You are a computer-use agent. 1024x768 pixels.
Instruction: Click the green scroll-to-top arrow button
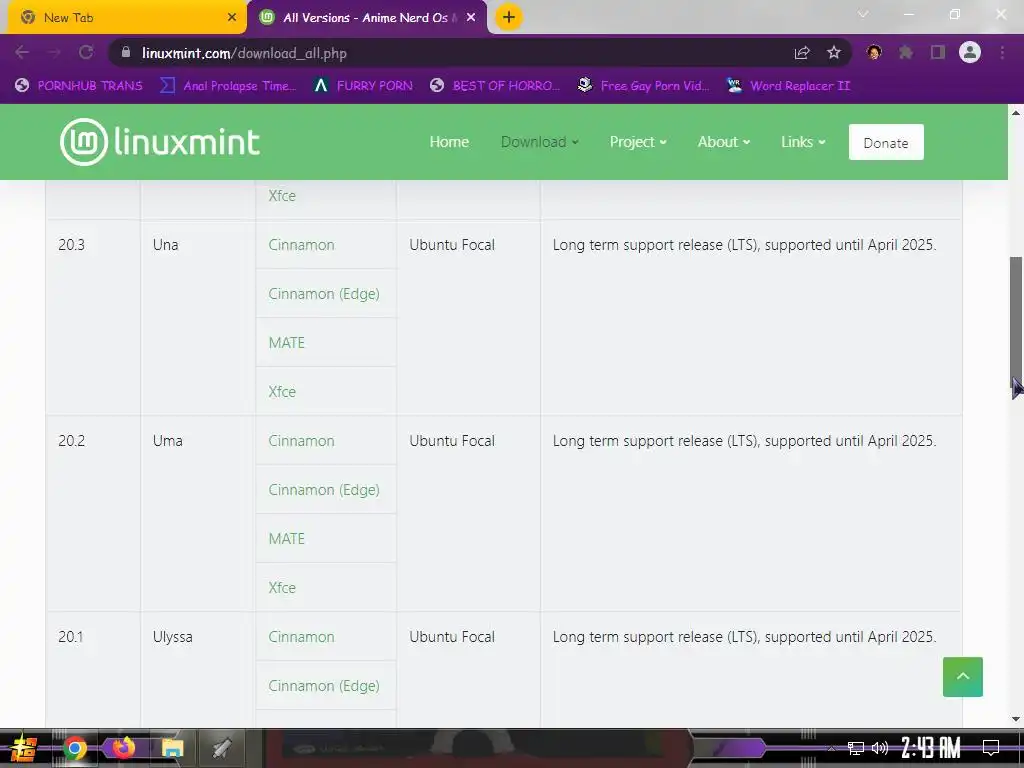pyautogui.click(x=963, y=677)
